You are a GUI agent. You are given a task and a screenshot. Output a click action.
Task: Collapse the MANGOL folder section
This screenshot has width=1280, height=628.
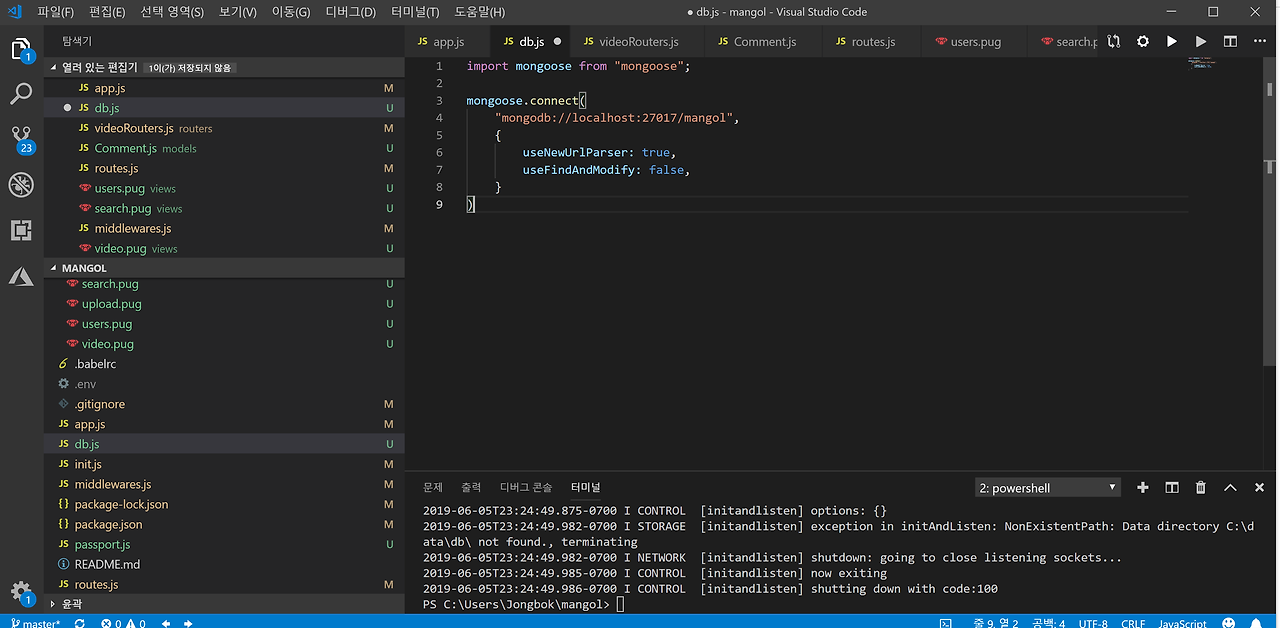tap(84, 268)
